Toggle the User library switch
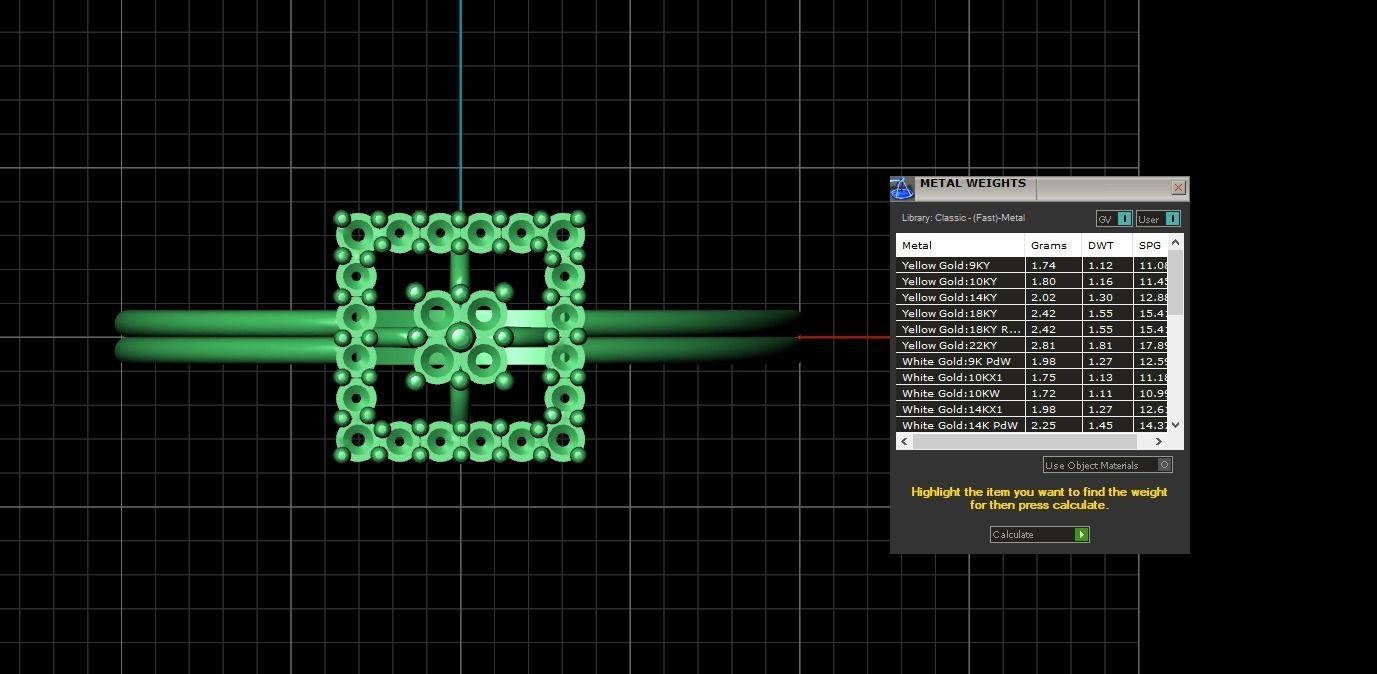Image resolution: width=1377 pixels, height=674 pixels. click(x=1158, y=219)
